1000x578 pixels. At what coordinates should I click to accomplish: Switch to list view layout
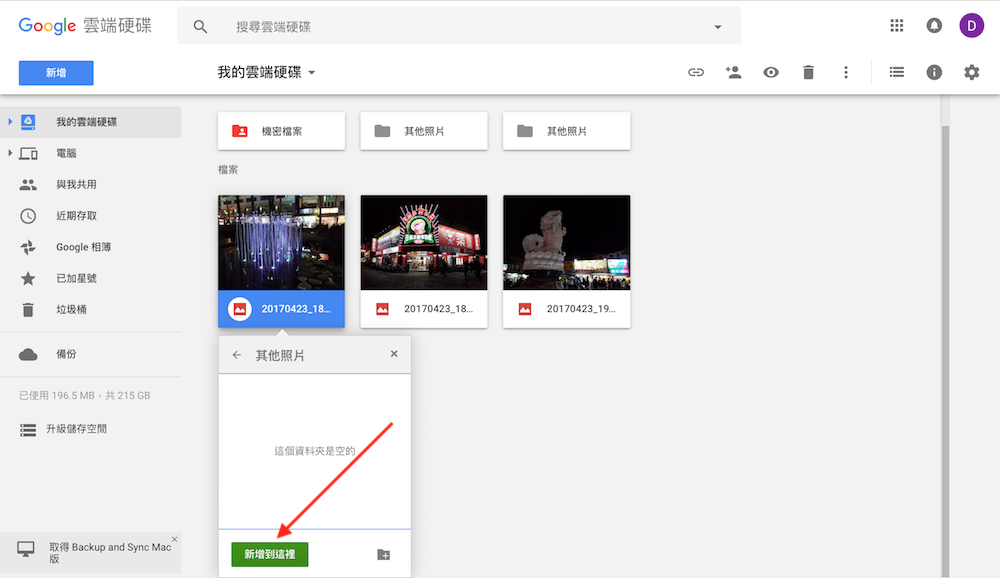[897, 72]
